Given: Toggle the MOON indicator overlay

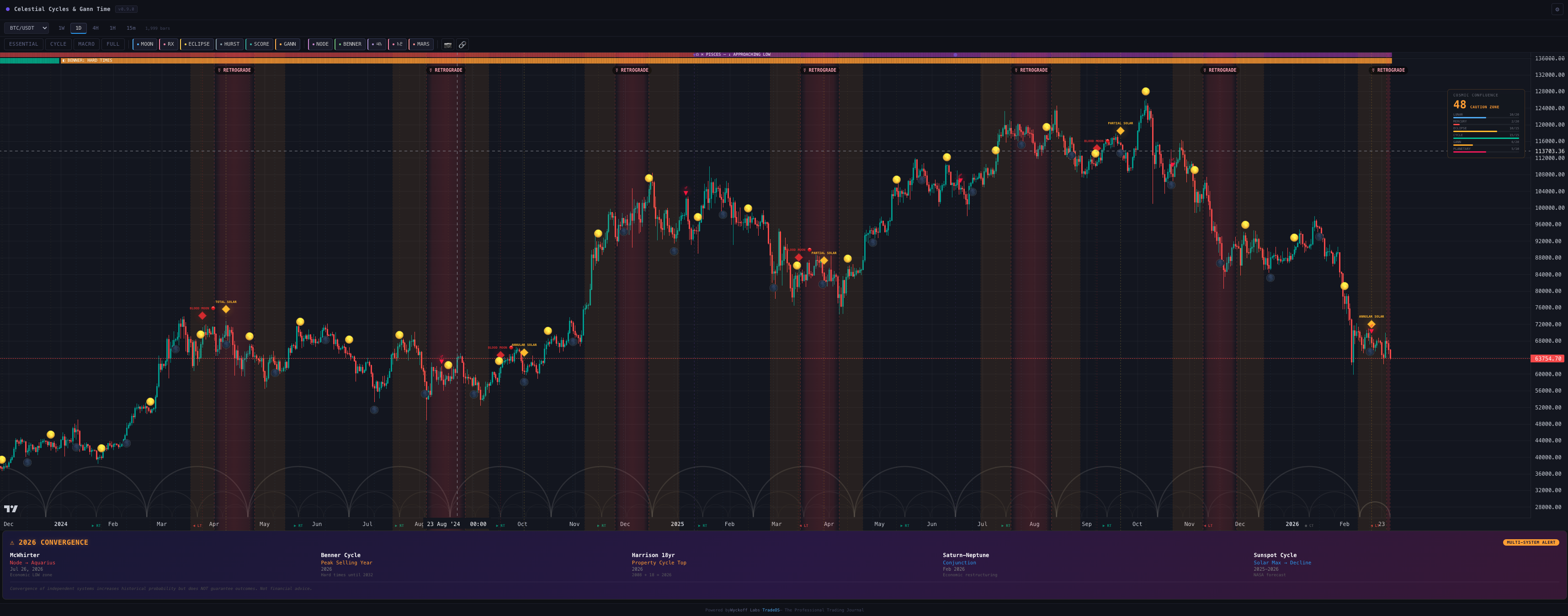Looking at the screenshot, I should [x=145, y=44].
